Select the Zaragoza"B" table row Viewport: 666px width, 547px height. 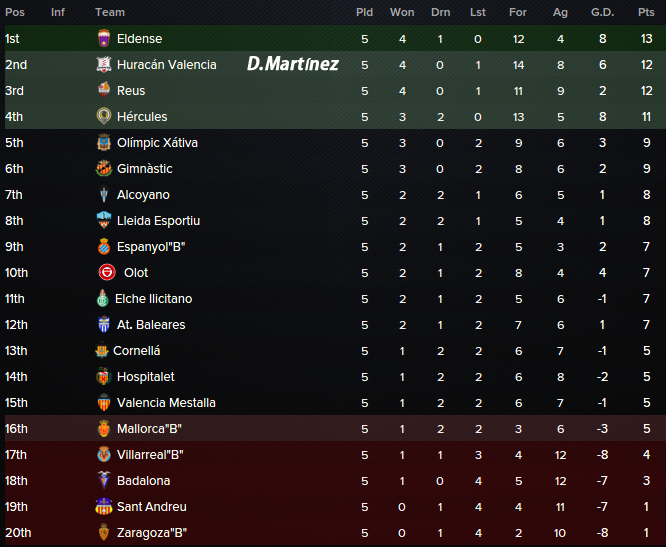(333, 533)
